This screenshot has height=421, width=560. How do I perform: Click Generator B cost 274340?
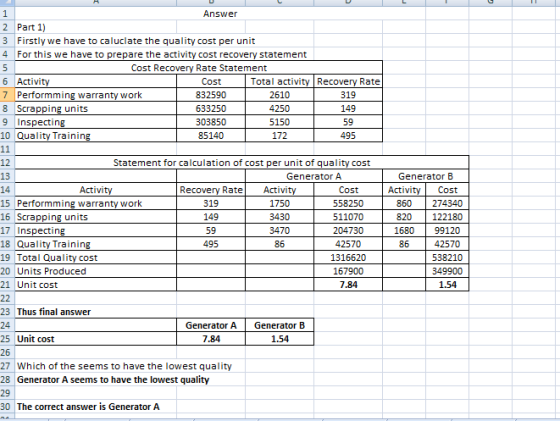(447, 204)
